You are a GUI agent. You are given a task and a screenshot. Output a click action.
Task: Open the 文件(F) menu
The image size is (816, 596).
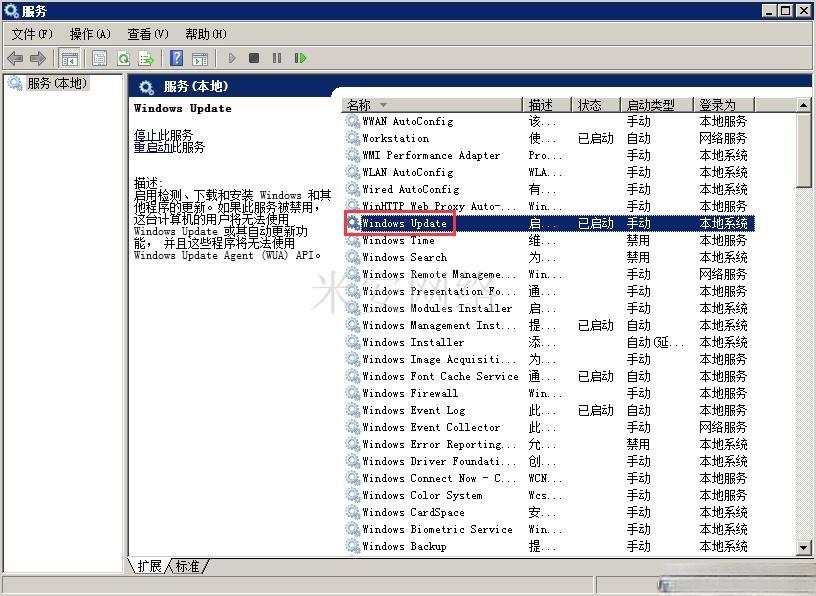coord(32,34)
